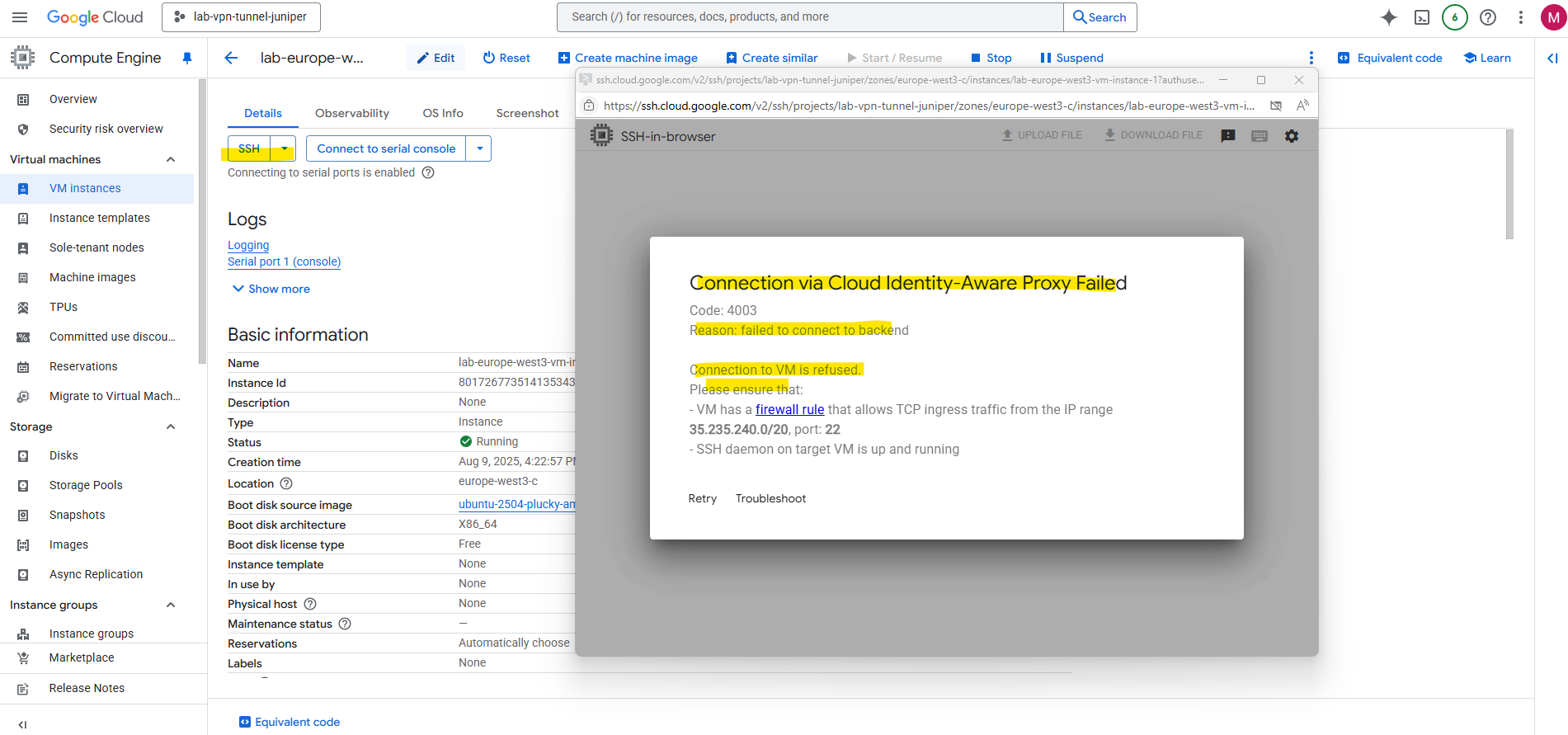Open Disks in sidebar
The height and width of the screenshot is (735, 1568).
click(x=97, y=455)
